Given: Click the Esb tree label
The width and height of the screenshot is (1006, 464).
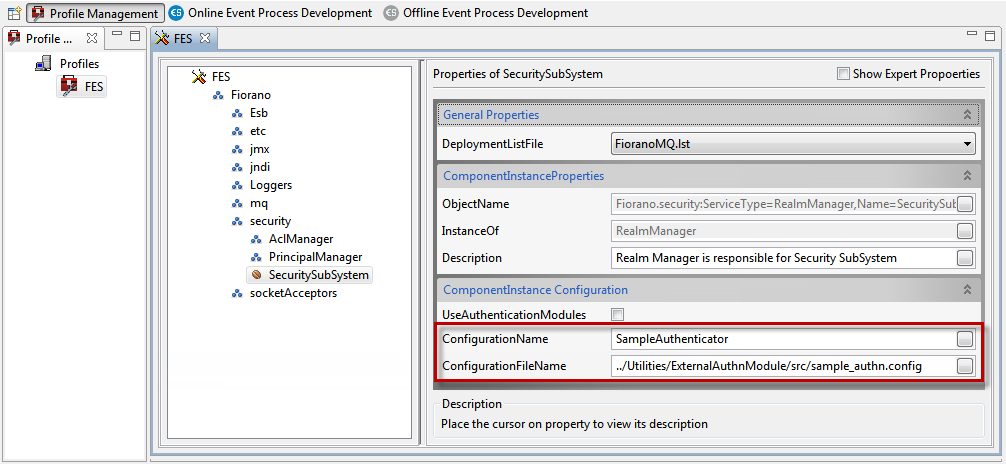Looking at the screenshot, I should point(259,114).
